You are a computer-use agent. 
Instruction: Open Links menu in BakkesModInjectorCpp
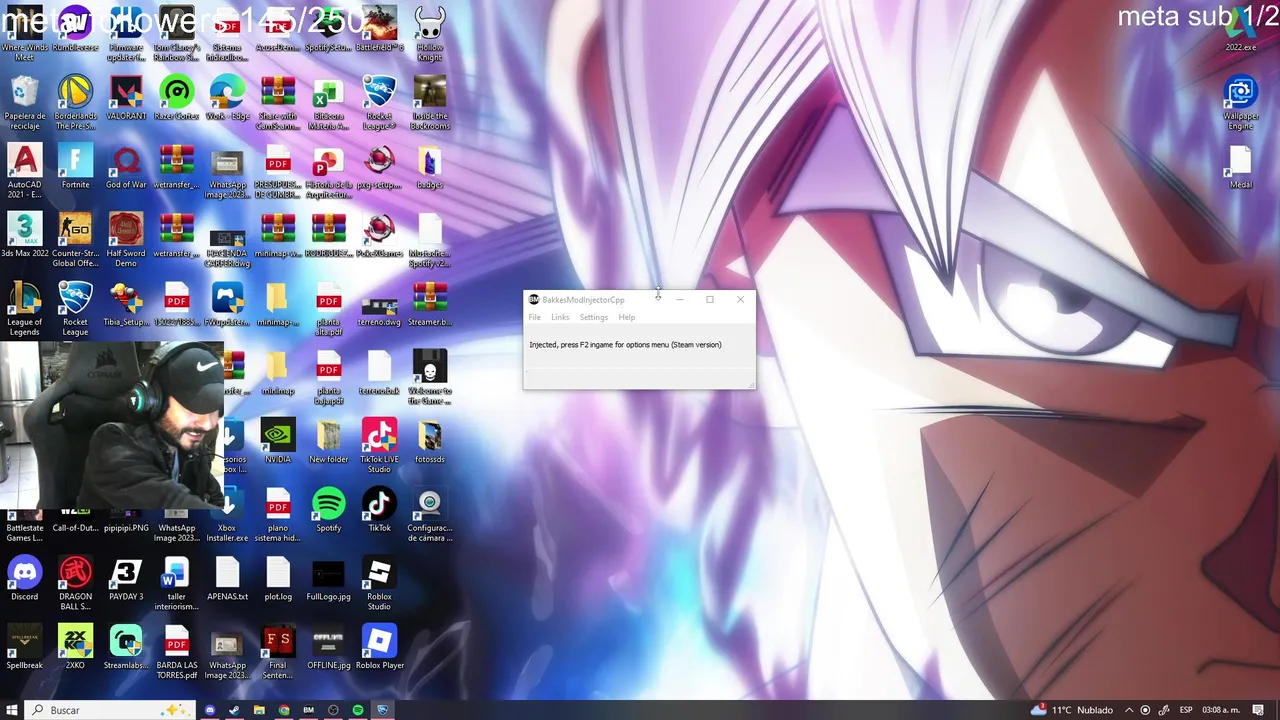[x=560, y=317]
